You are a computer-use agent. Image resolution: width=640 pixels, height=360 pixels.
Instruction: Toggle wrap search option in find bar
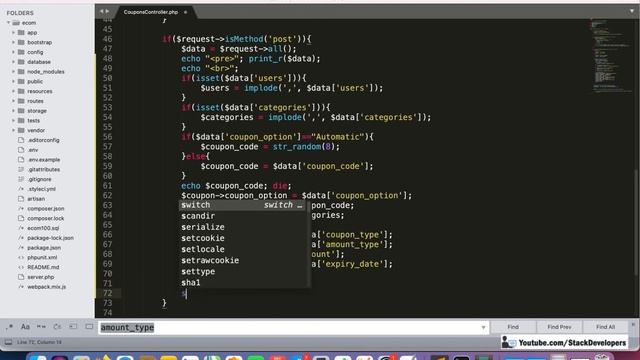57,327
